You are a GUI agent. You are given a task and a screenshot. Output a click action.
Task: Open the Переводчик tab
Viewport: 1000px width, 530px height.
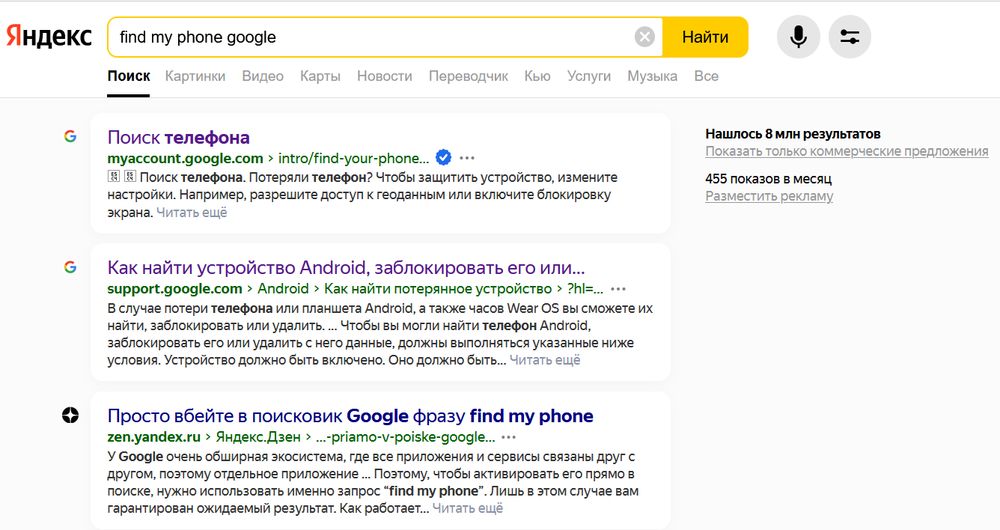click(x=468, y=76)
